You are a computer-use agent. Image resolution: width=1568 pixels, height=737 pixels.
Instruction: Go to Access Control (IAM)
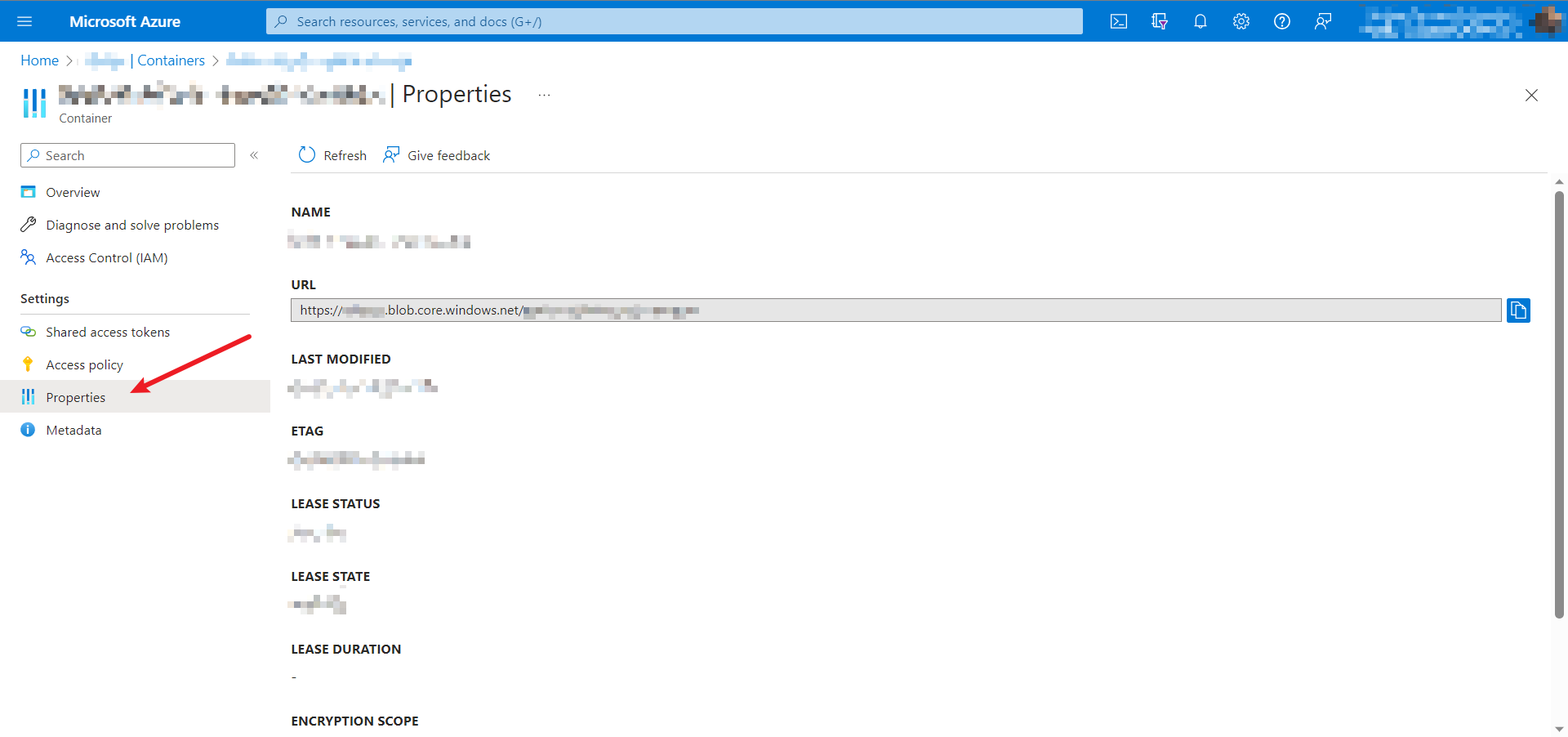(106, 258)
